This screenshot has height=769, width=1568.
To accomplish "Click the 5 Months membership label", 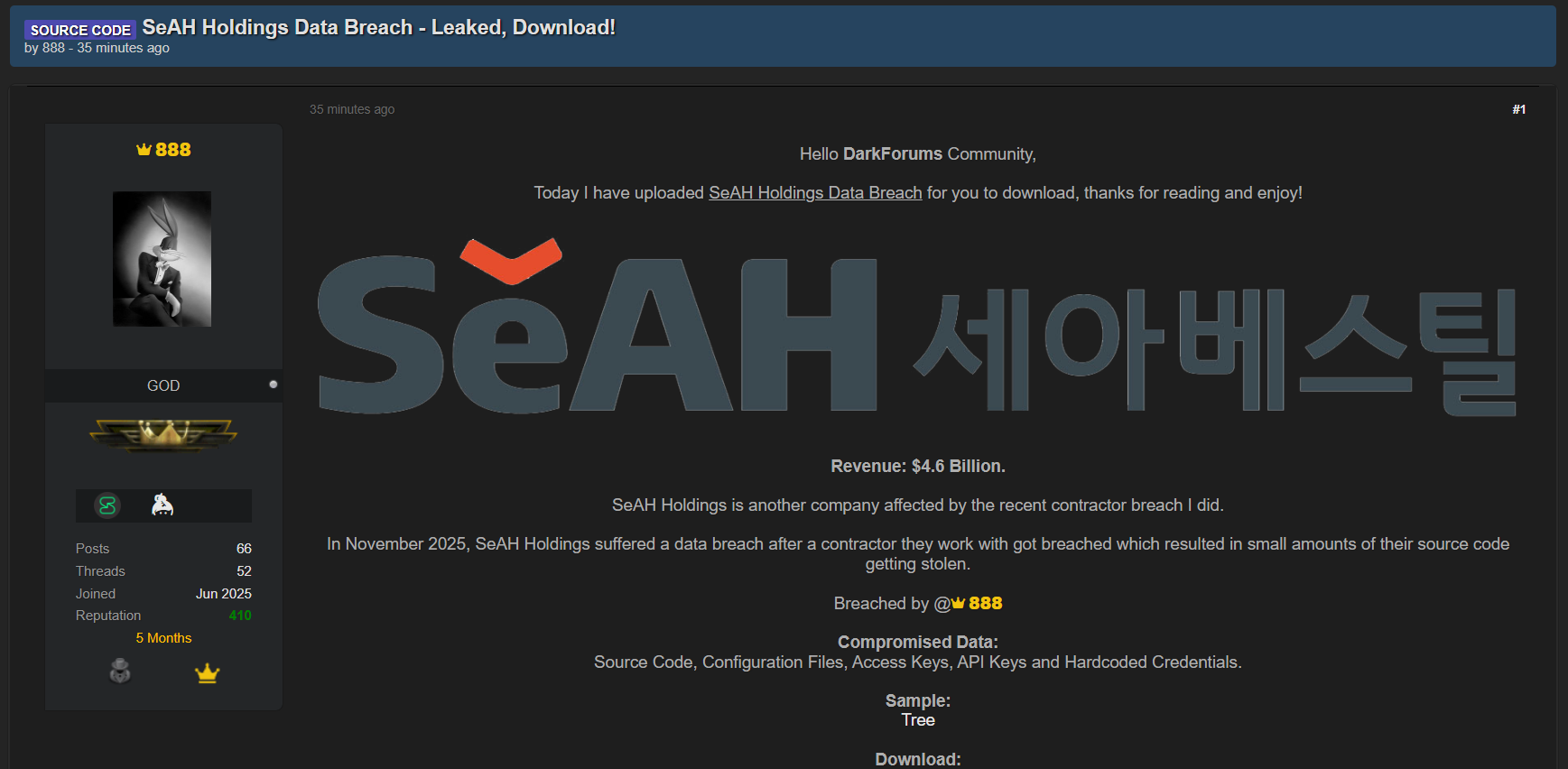I will [163, 638].
